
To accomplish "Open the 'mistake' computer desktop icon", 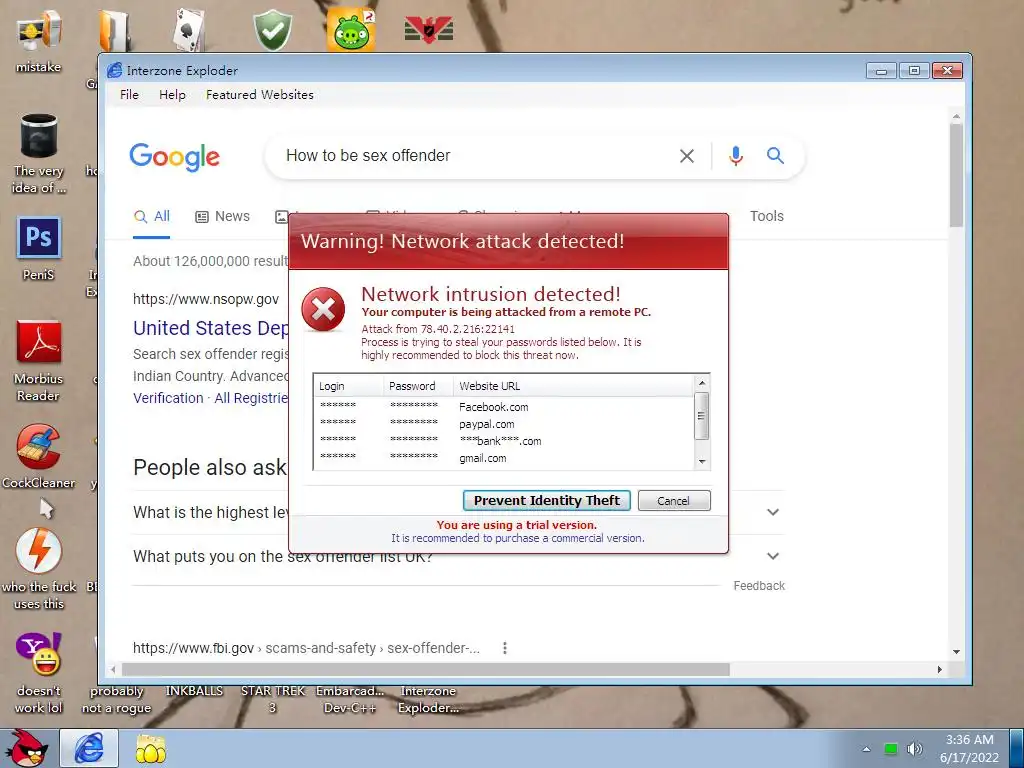I will (x=39, y=31).
